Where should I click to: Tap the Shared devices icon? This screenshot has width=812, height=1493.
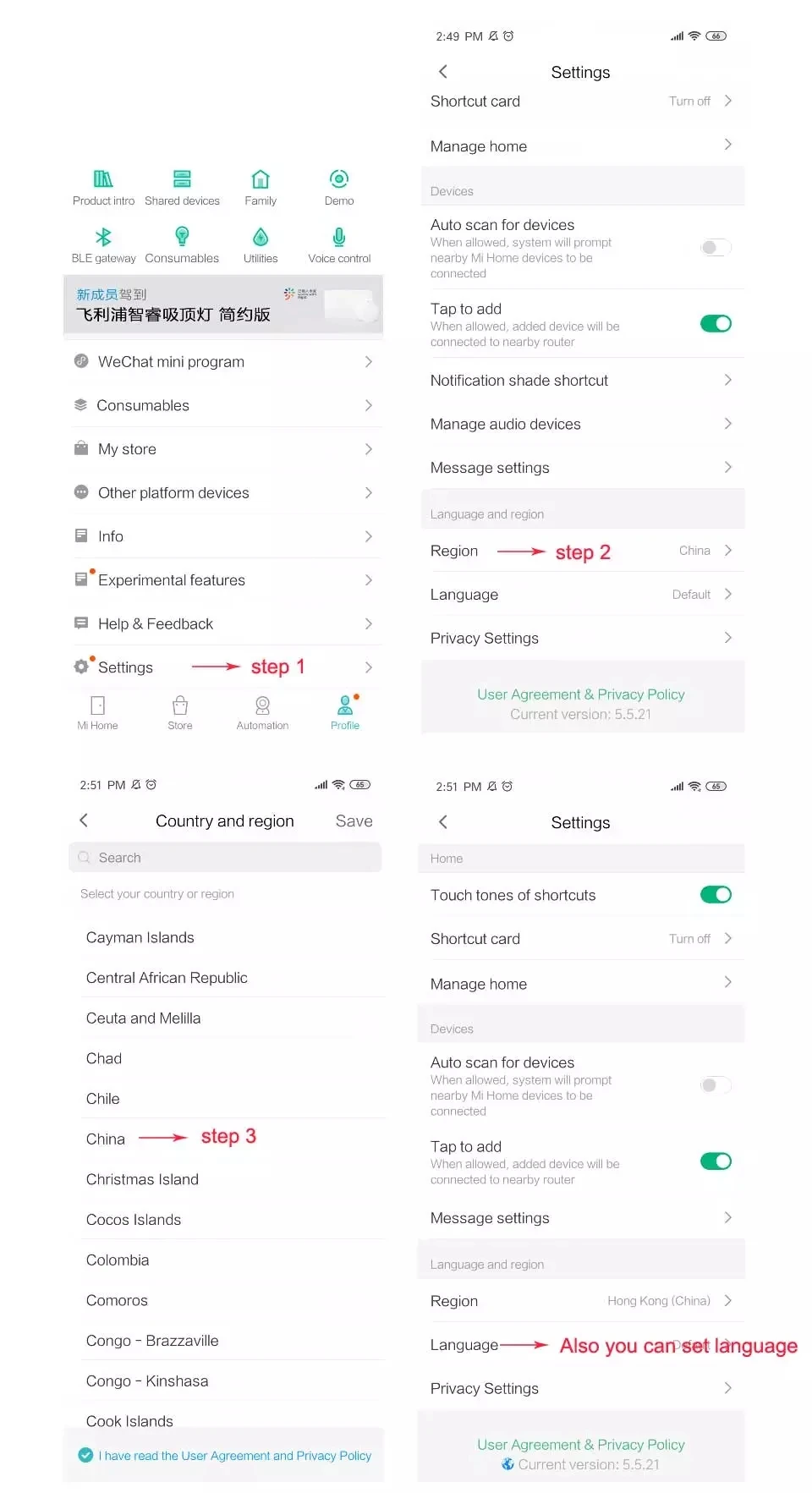click(182, 178)
